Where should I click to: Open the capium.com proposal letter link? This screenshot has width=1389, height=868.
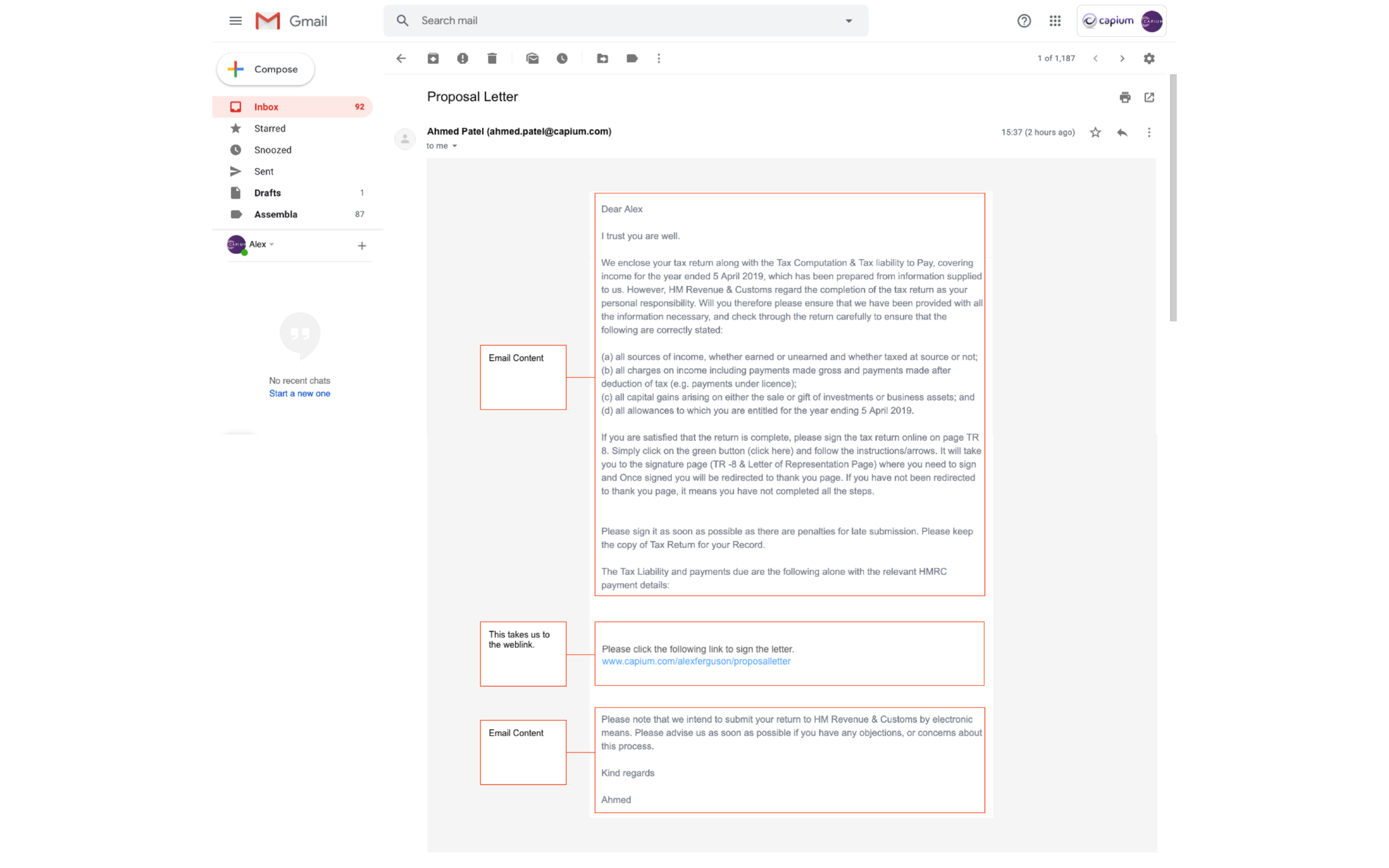tap(696, 661)
